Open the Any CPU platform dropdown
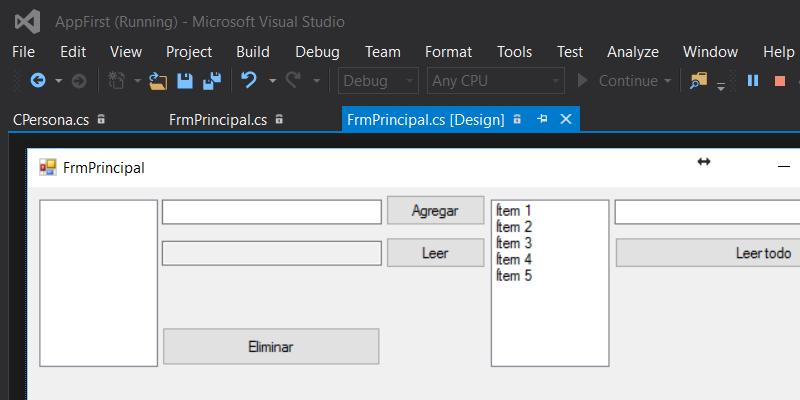800x400 pixels. (495, 81)
